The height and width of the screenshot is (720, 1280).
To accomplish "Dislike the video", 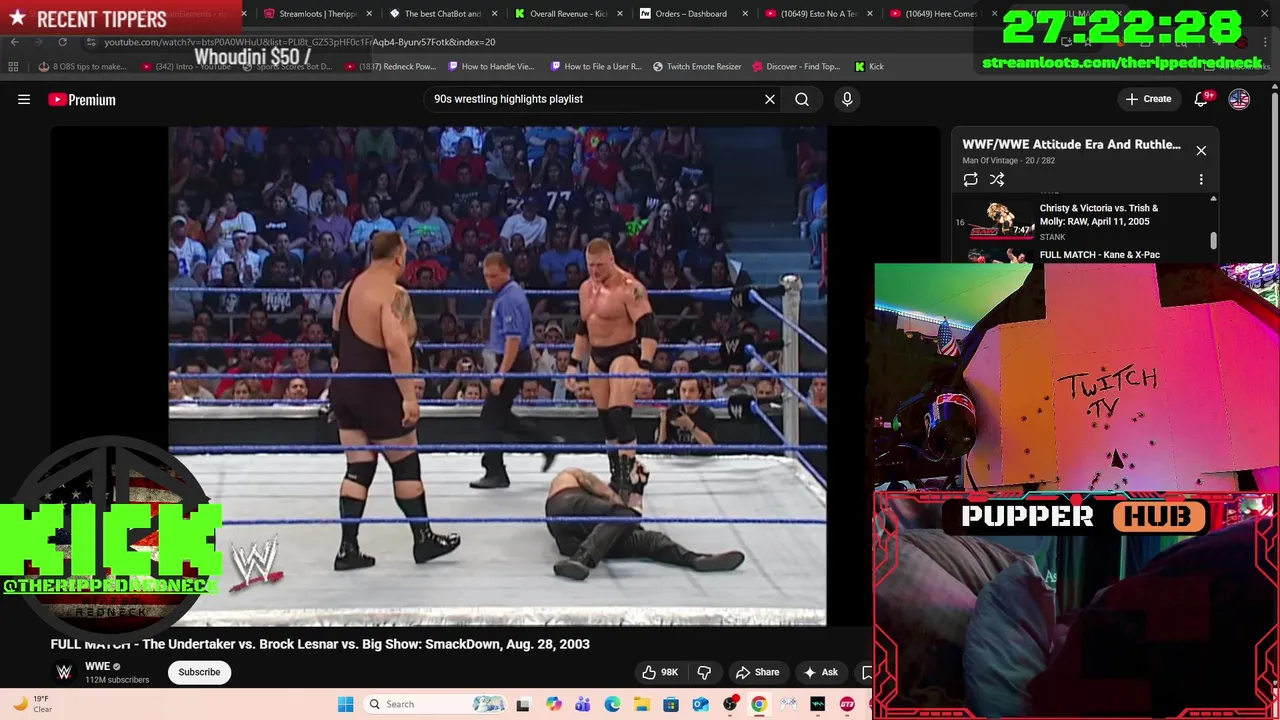I will (x=704, y=672).
